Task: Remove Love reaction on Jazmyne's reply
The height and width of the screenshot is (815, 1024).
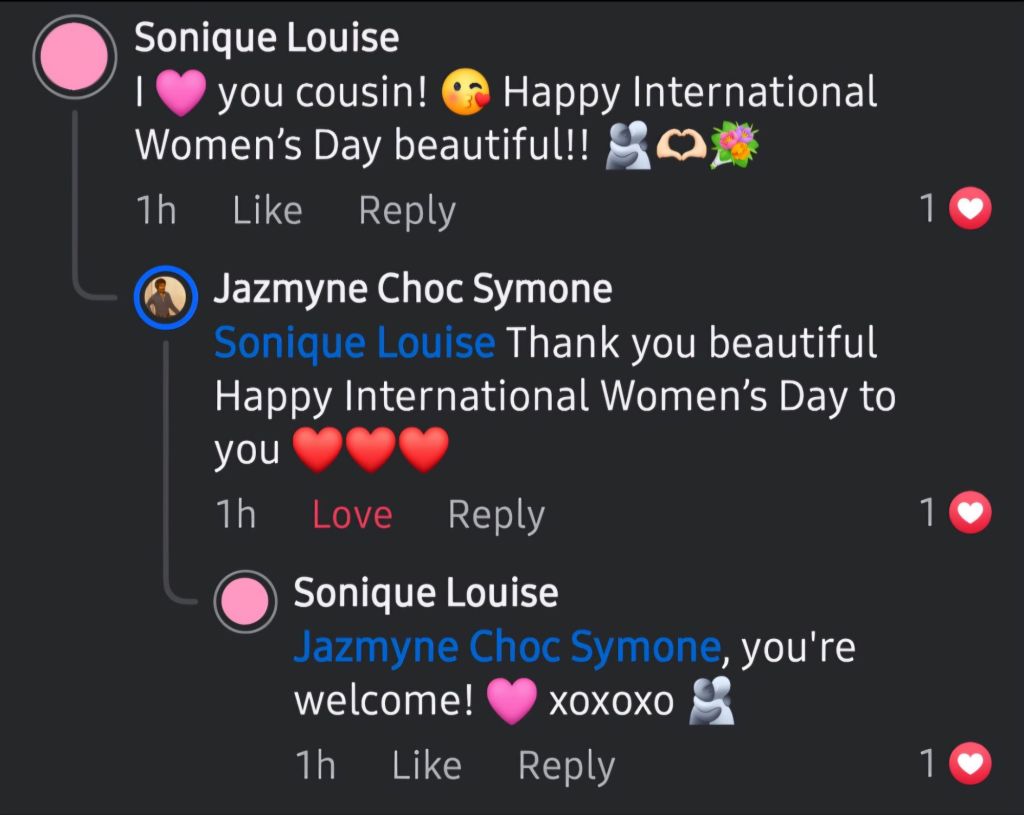Action: 352,514
